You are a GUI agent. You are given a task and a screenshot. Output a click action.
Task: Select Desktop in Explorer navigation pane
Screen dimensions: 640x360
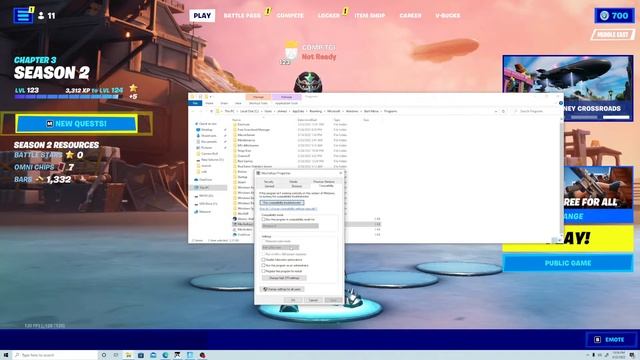(x=207, y=130)
